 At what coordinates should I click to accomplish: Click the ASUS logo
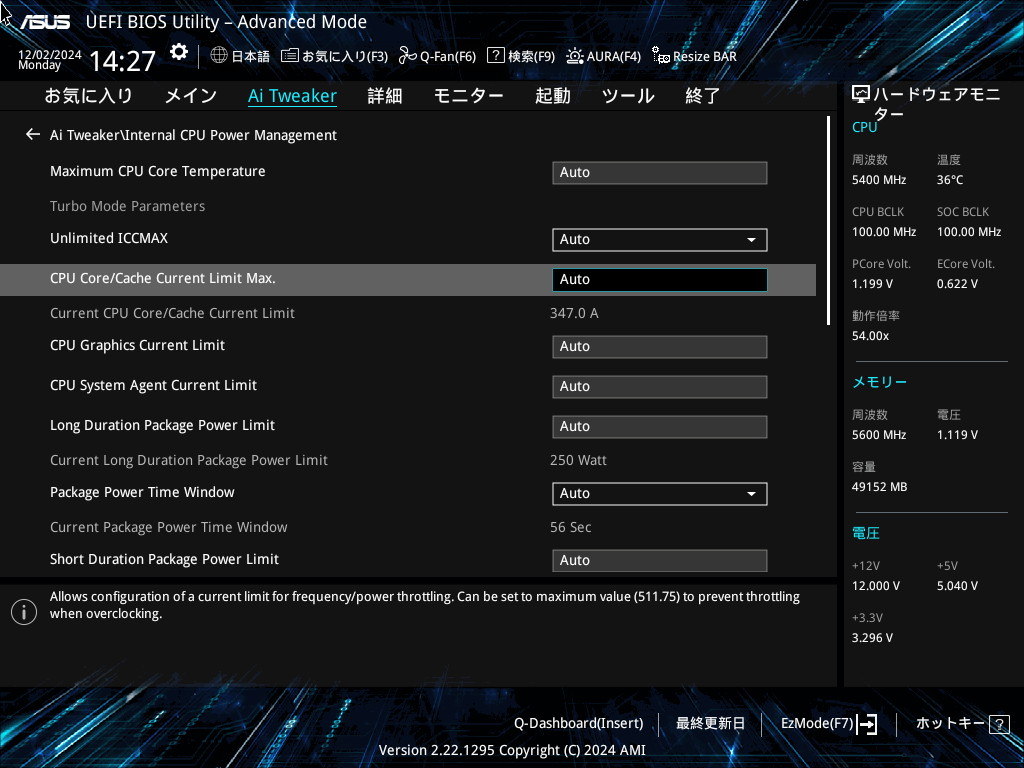tap(44, 22)
